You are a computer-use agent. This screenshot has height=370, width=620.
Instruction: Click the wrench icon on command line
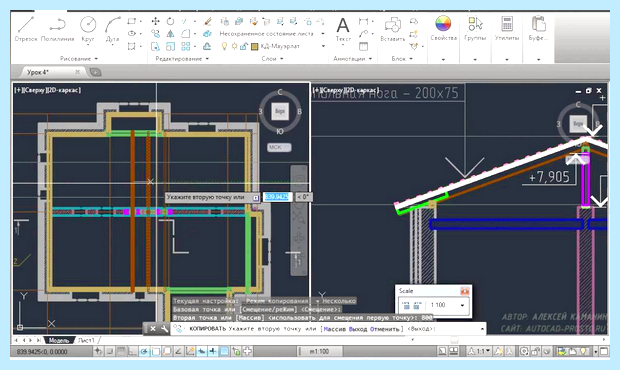(x=164, y=328)
